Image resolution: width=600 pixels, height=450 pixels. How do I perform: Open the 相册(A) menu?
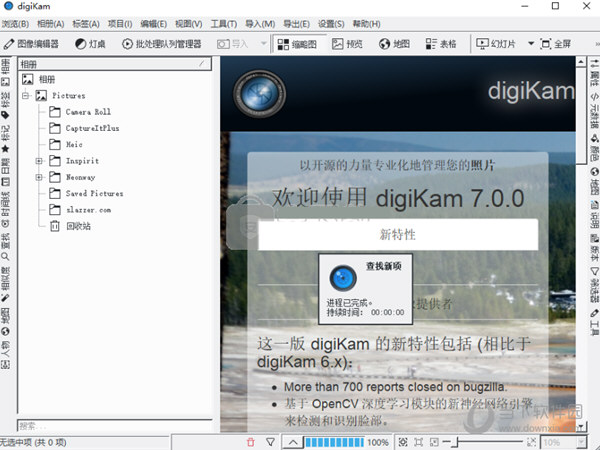51,24
